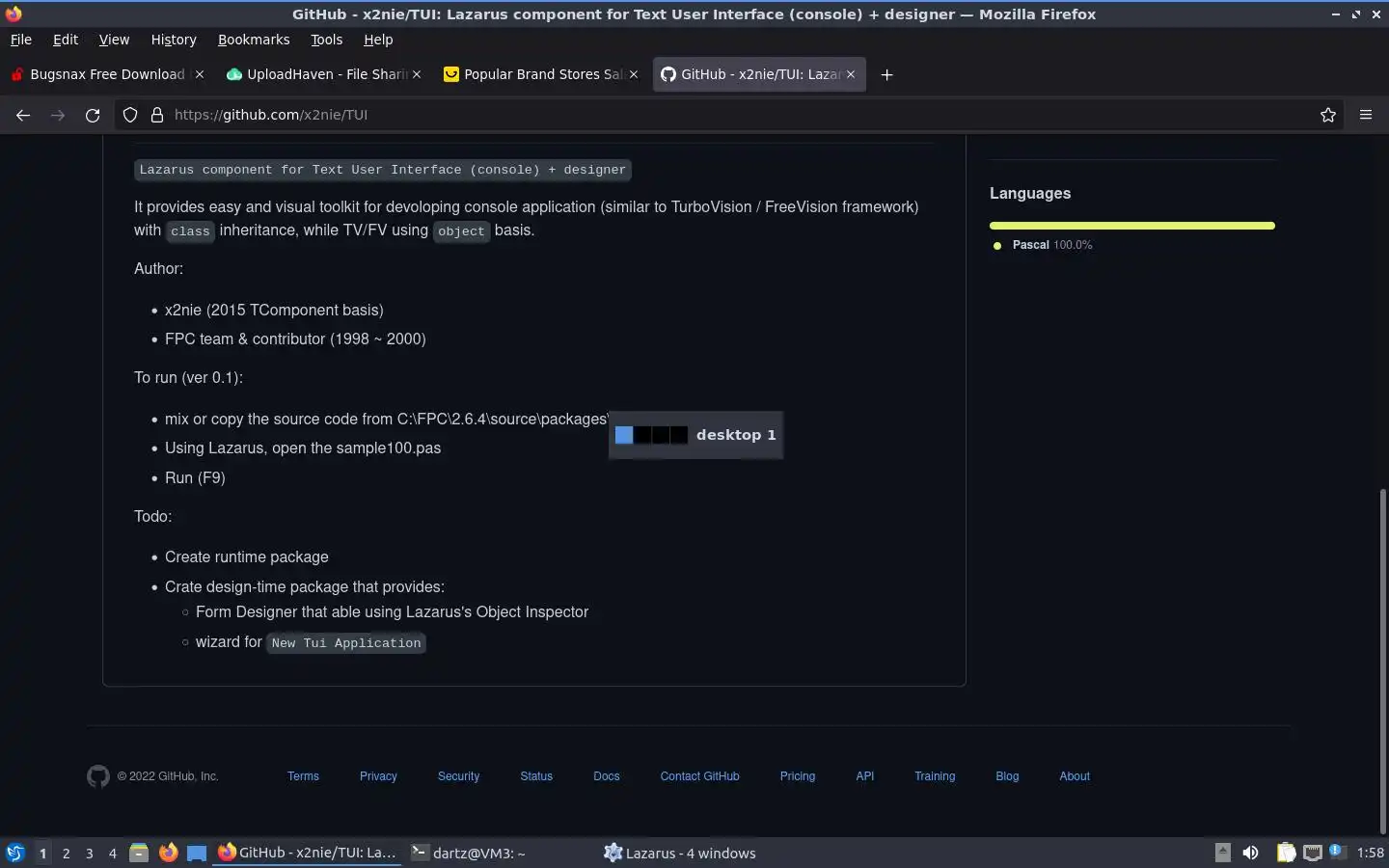Open the clipboard manager tray icon

[x=1286, y=853]
